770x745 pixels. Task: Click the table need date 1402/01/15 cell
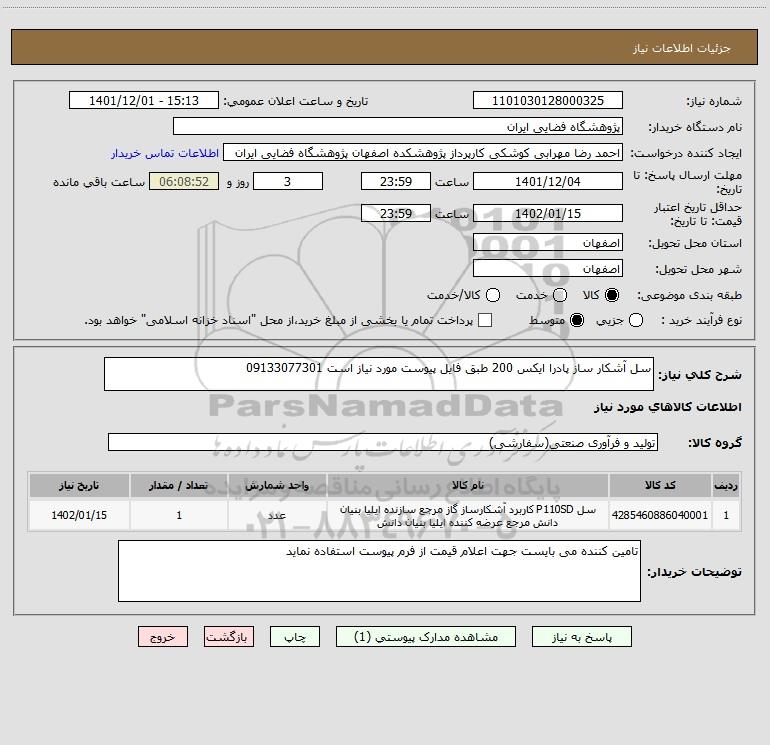[x=79, y=515]
